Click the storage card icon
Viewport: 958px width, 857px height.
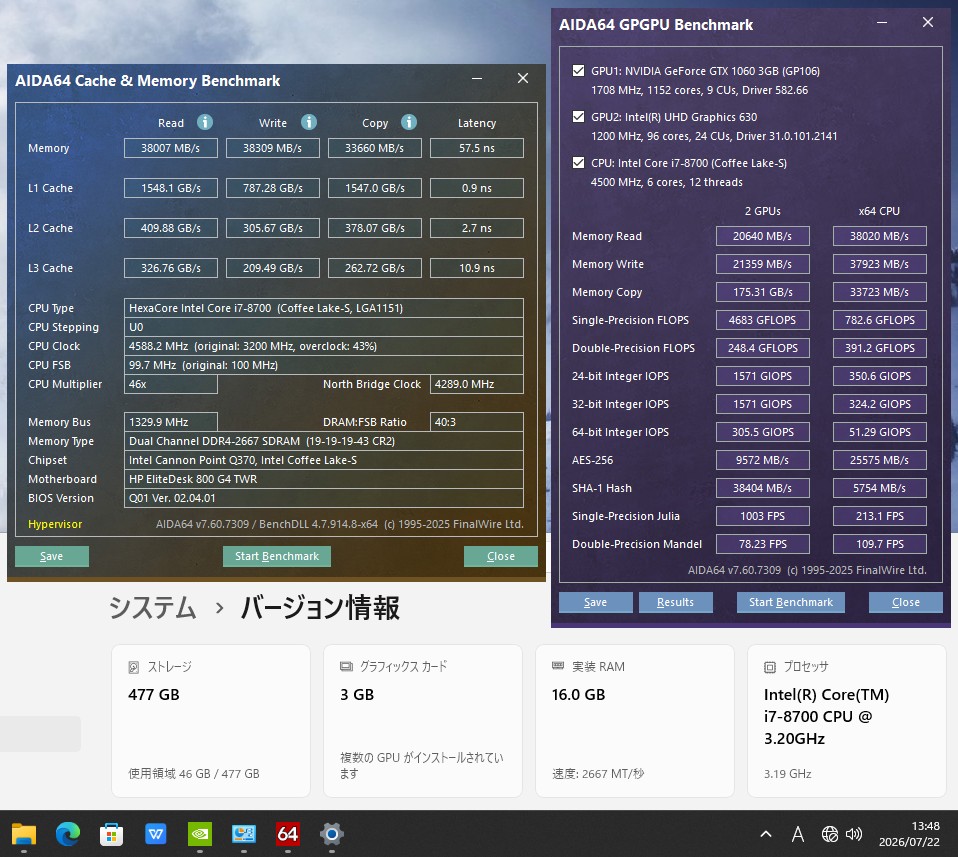pos(134,667)
